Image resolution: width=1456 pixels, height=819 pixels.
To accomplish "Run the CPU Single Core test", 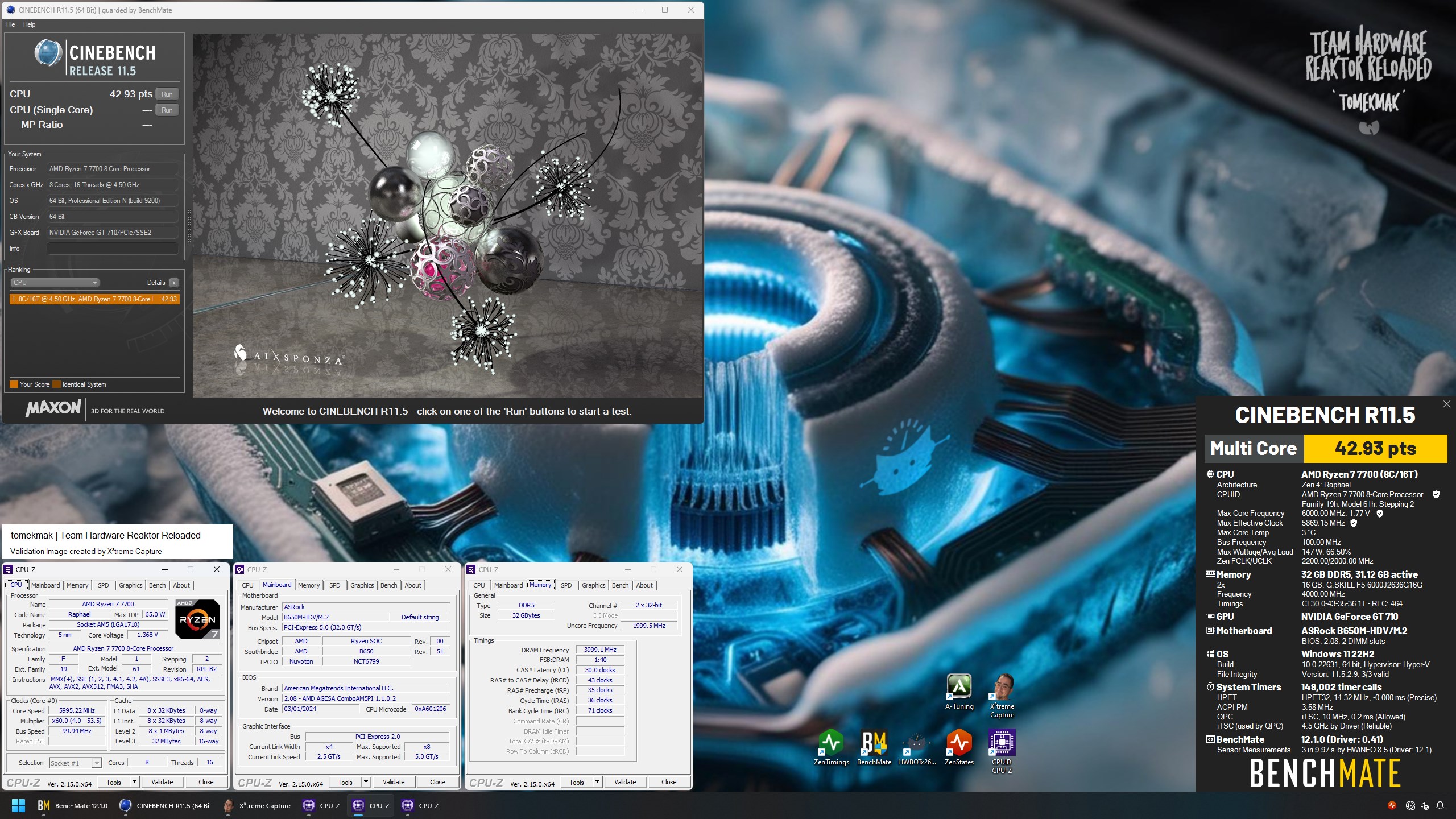I will pos(167,110).
